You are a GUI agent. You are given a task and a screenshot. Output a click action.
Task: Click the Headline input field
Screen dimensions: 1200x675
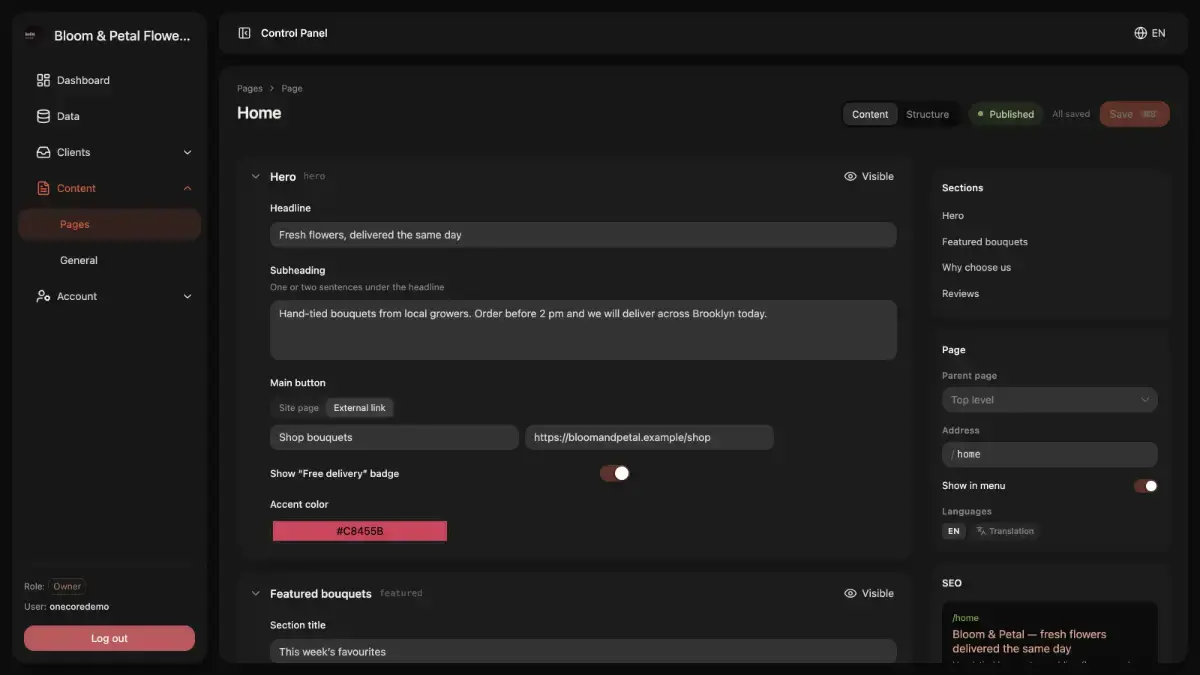(583, 235)
